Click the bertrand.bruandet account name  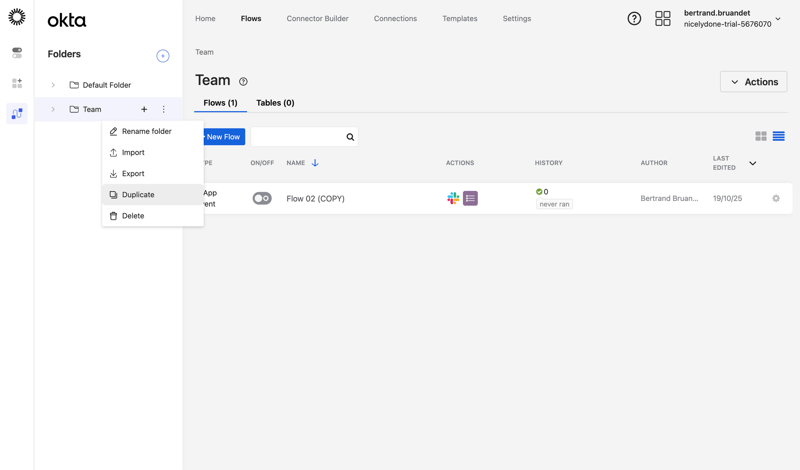pos(717,13)
